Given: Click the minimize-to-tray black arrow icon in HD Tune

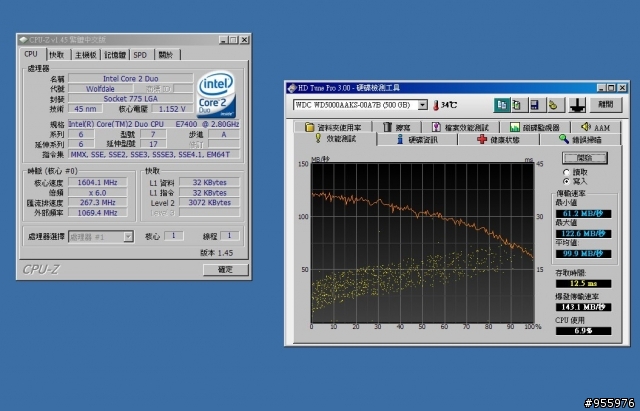Looking at the screenshot, I should pos(578,105).
